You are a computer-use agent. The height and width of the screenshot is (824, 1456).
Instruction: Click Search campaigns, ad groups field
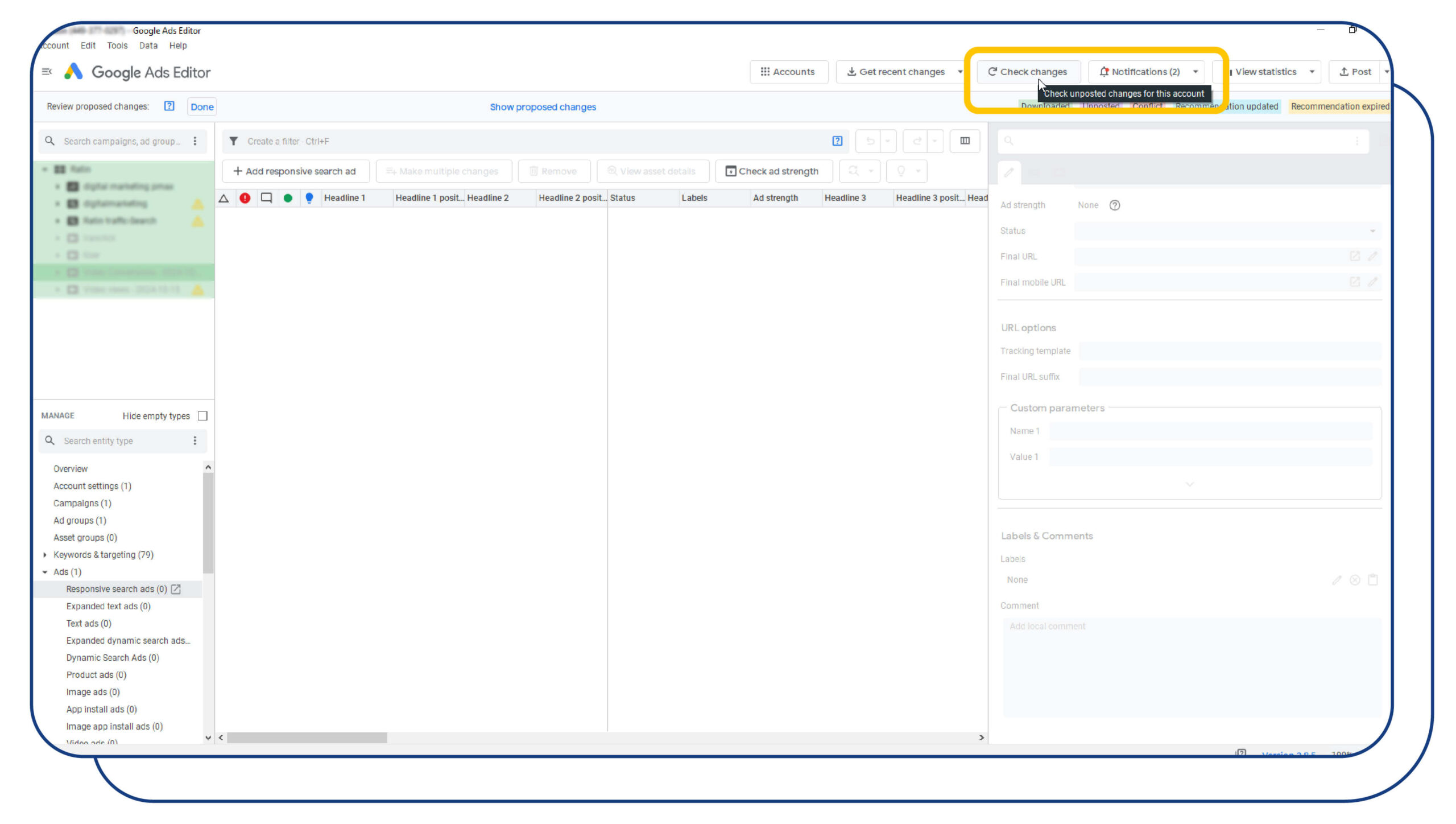[x=122, y=141]
